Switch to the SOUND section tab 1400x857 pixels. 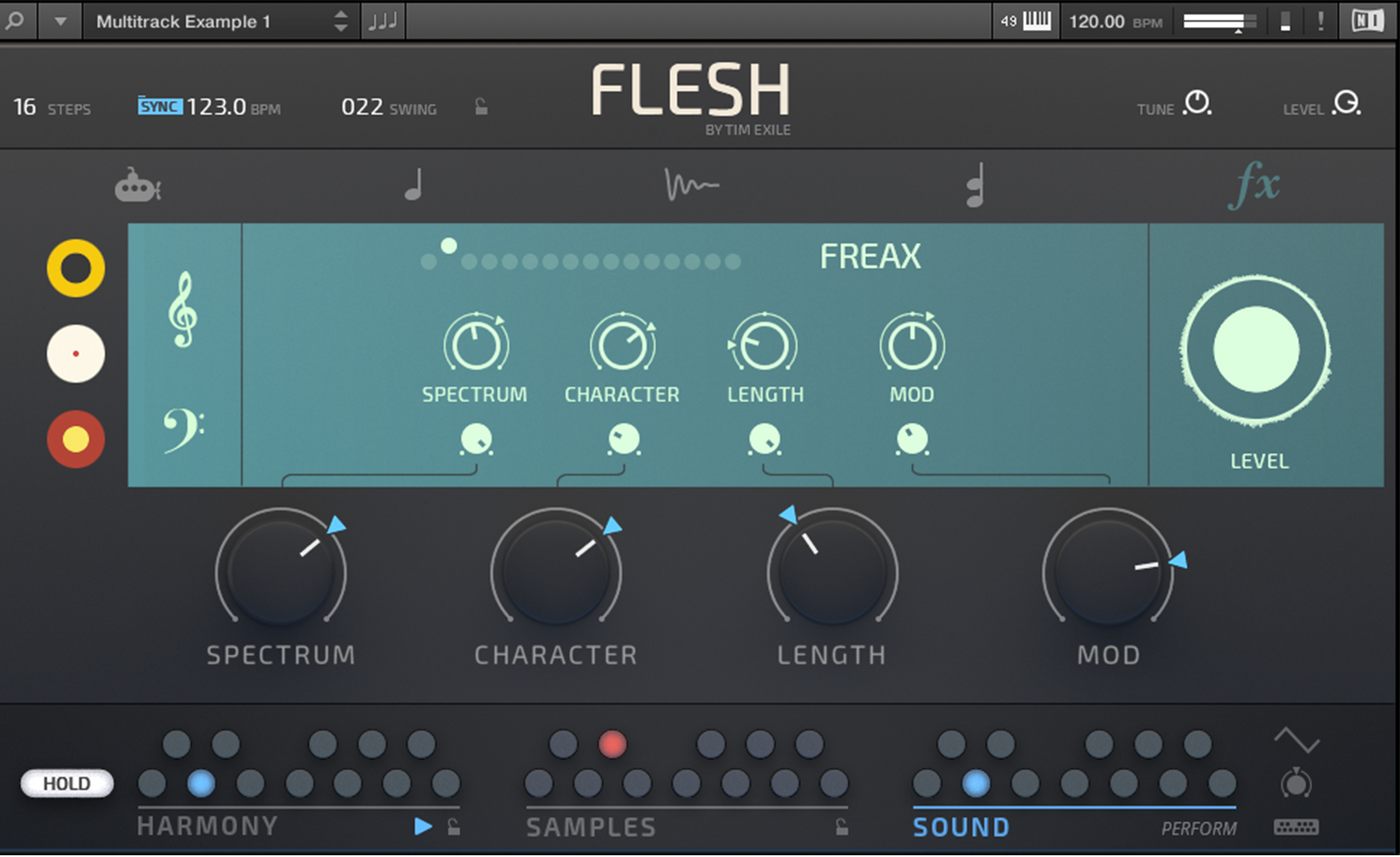[x=961, y=827]
